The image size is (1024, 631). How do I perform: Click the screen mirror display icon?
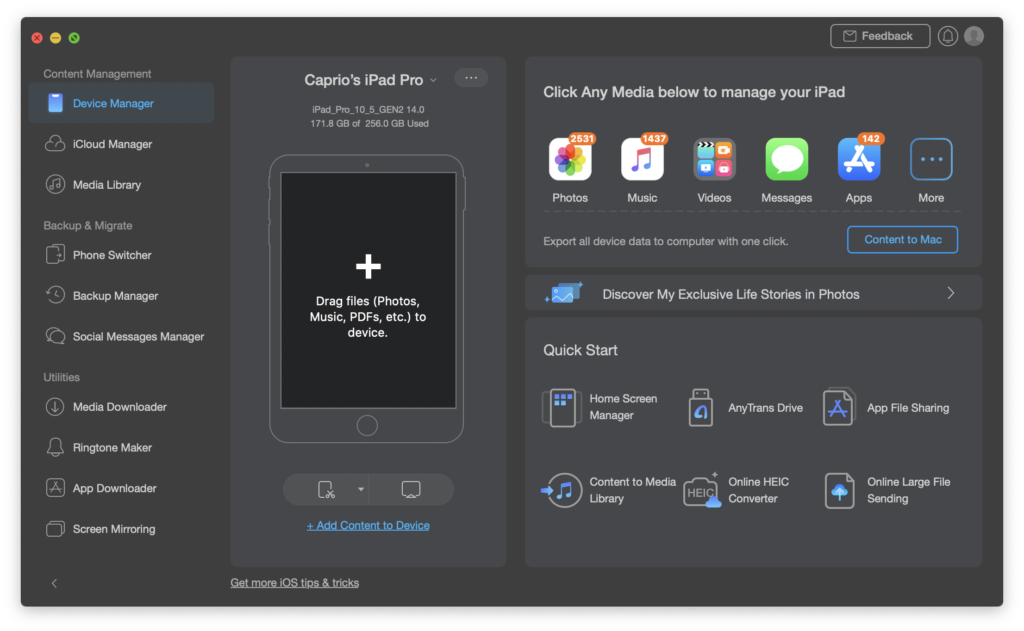coord(411,489)
